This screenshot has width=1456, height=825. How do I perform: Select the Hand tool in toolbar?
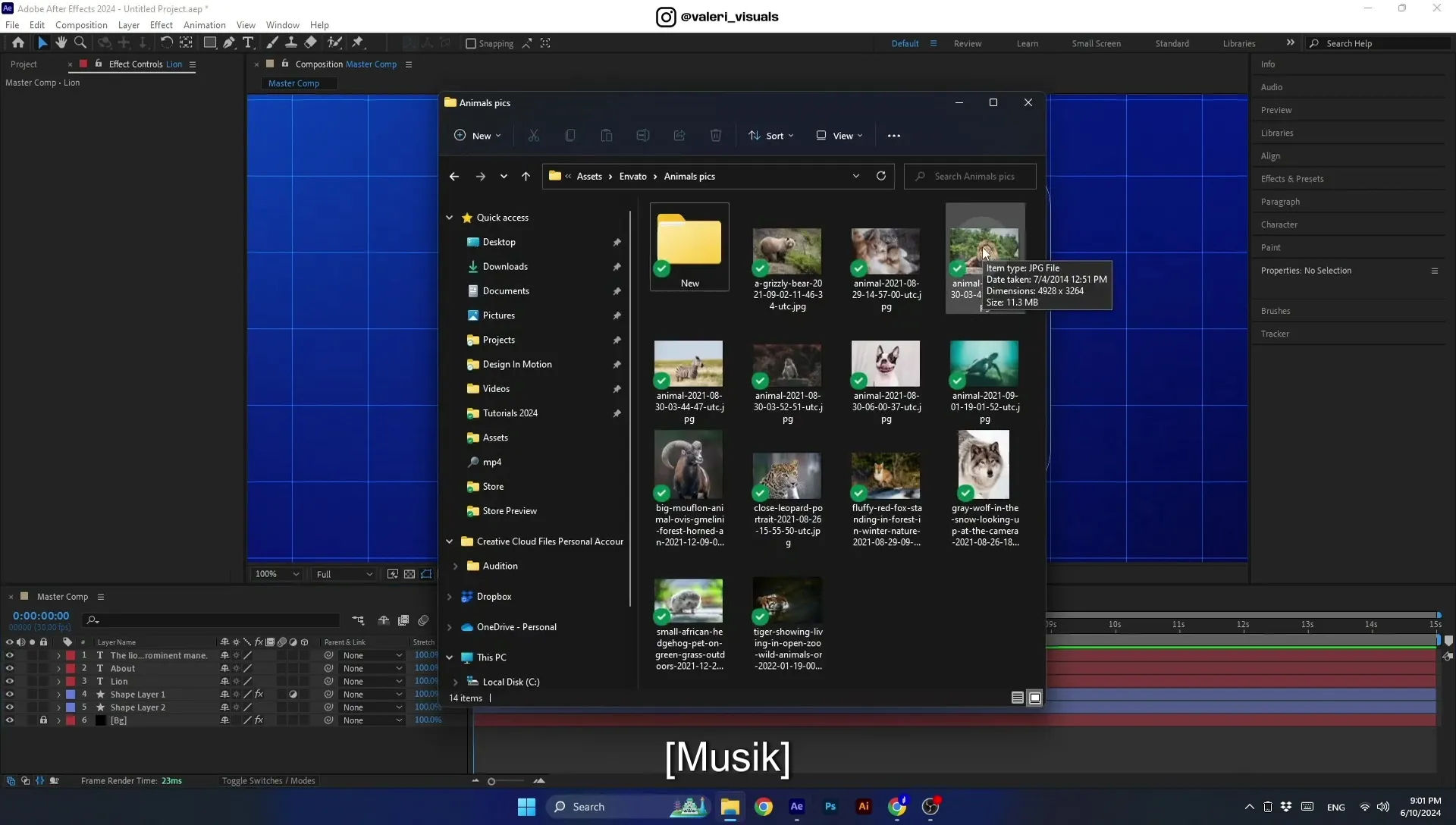[x=61, y=43]
